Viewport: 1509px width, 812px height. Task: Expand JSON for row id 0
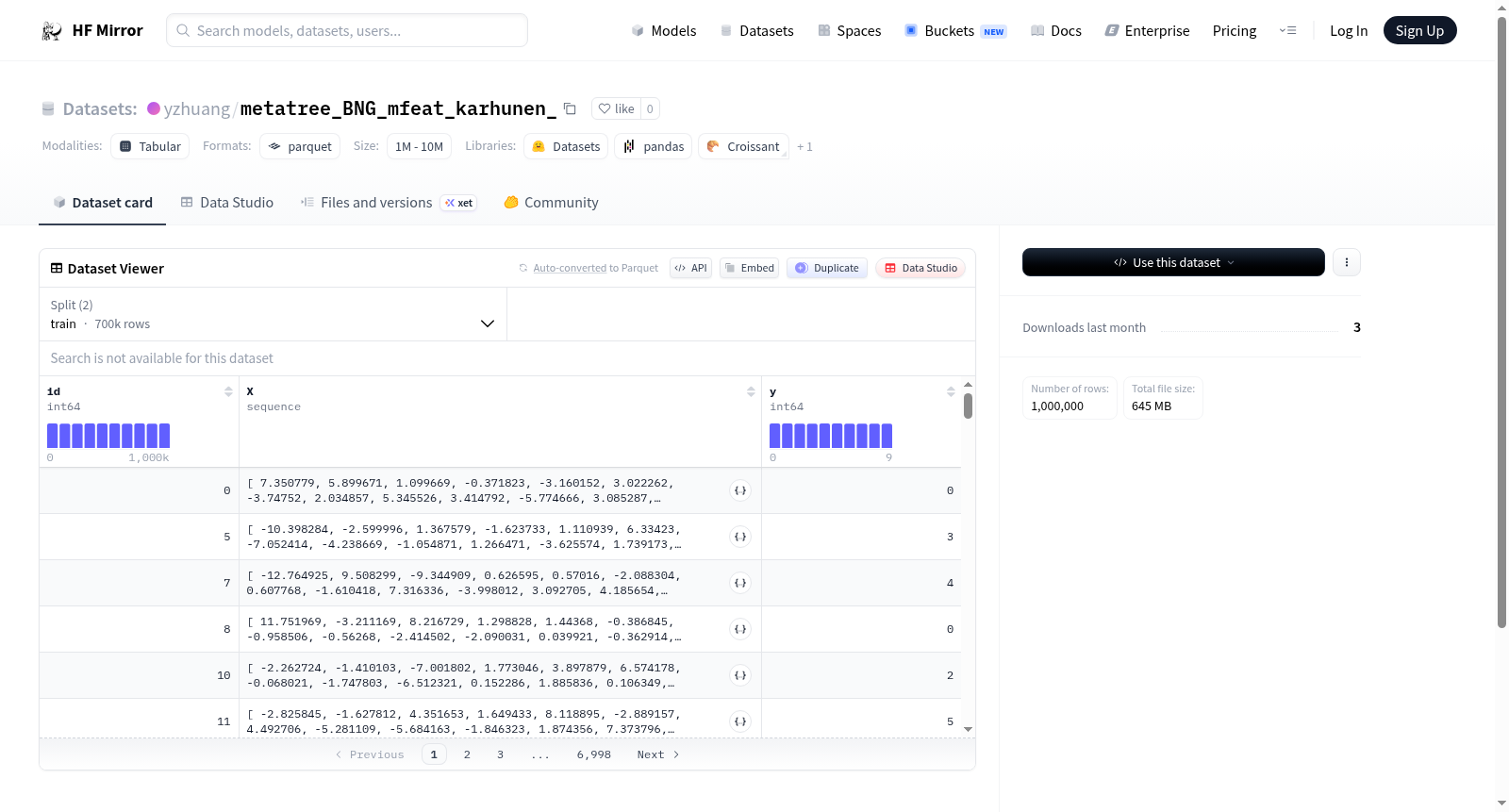(x=740, y=490)
